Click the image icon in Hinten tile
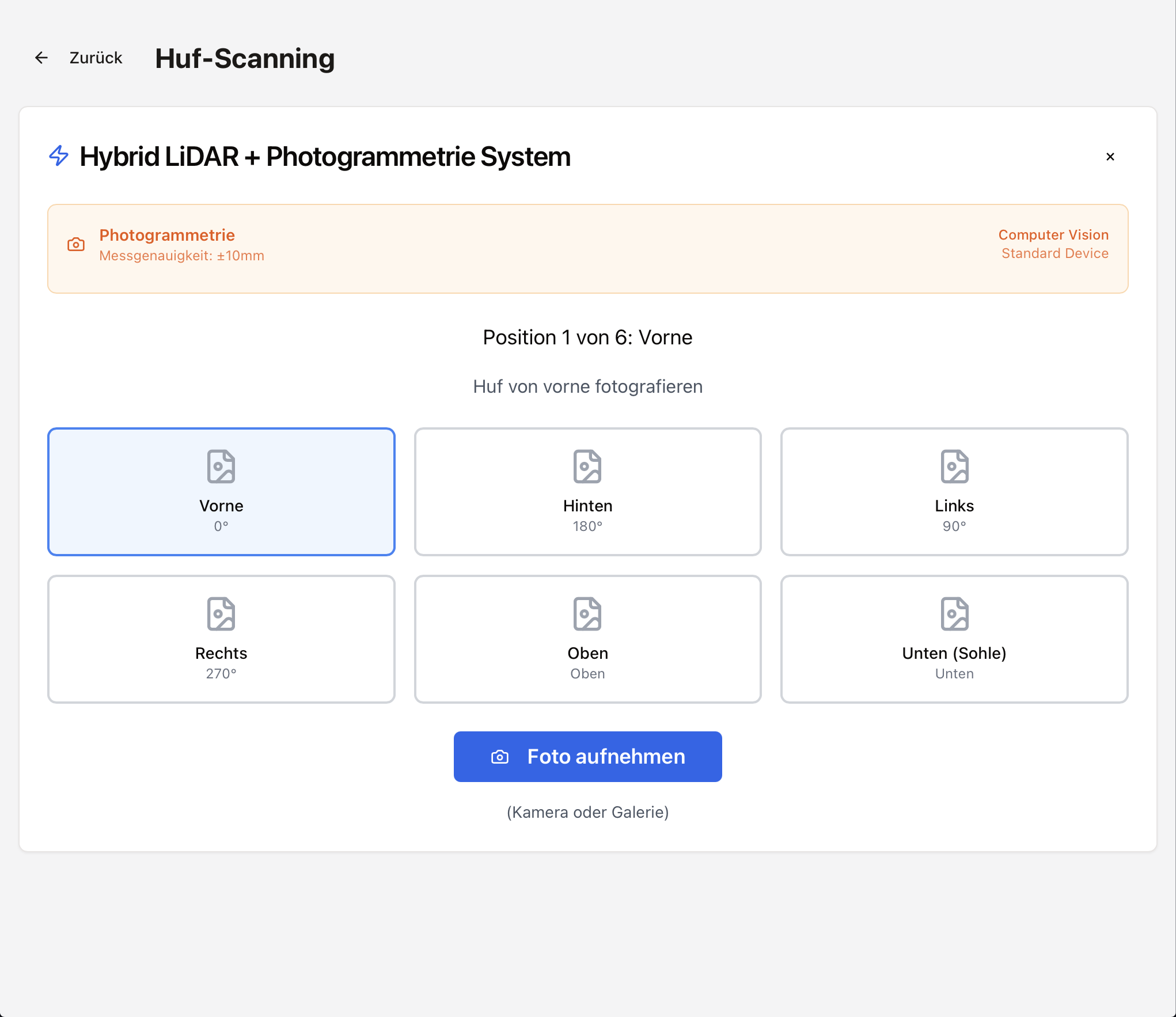Image resolution: width=1176 pixels, height=1017 pixels. [587, 466]
